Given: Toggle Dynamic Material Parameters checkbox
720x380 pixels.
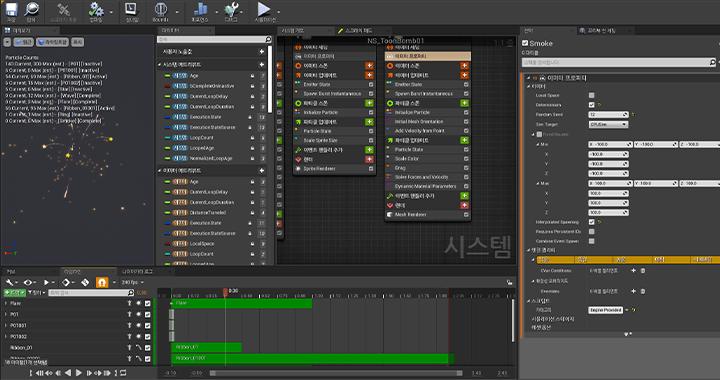Looking at the screenshot, I should point(466,186).
